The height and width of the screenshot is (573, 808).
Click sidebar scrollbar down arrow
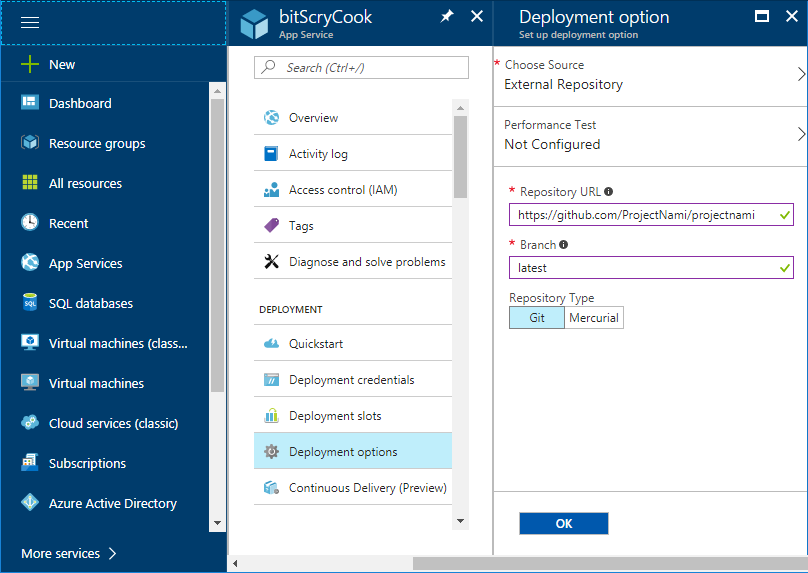217,523
